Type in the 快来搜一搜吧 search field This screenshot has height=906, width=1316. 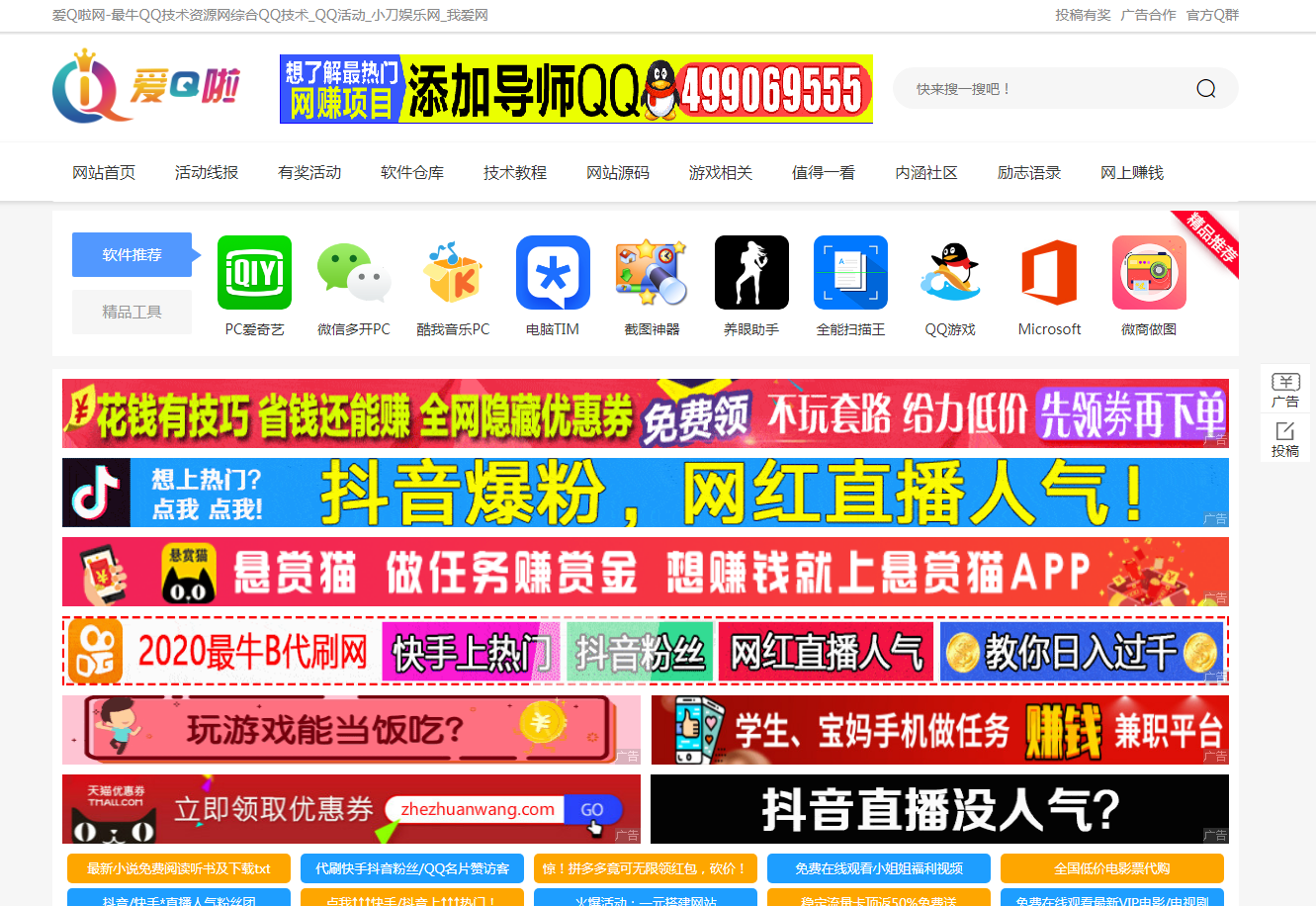[x=1038, y=89]
